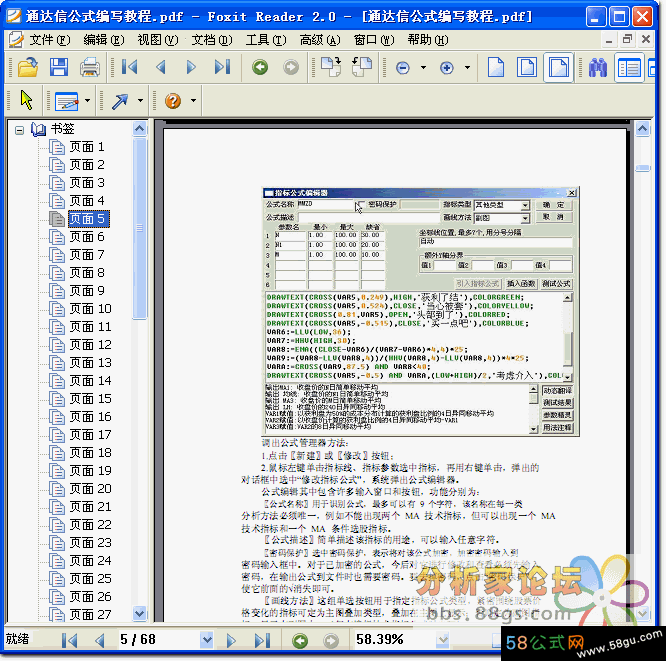
Task: Open the 编辑(E) menu
Action: coord(104,40)
